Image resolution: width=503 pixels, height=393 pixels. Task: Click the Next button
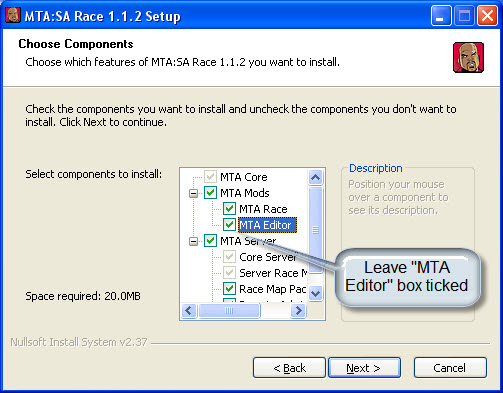point(364,368)
